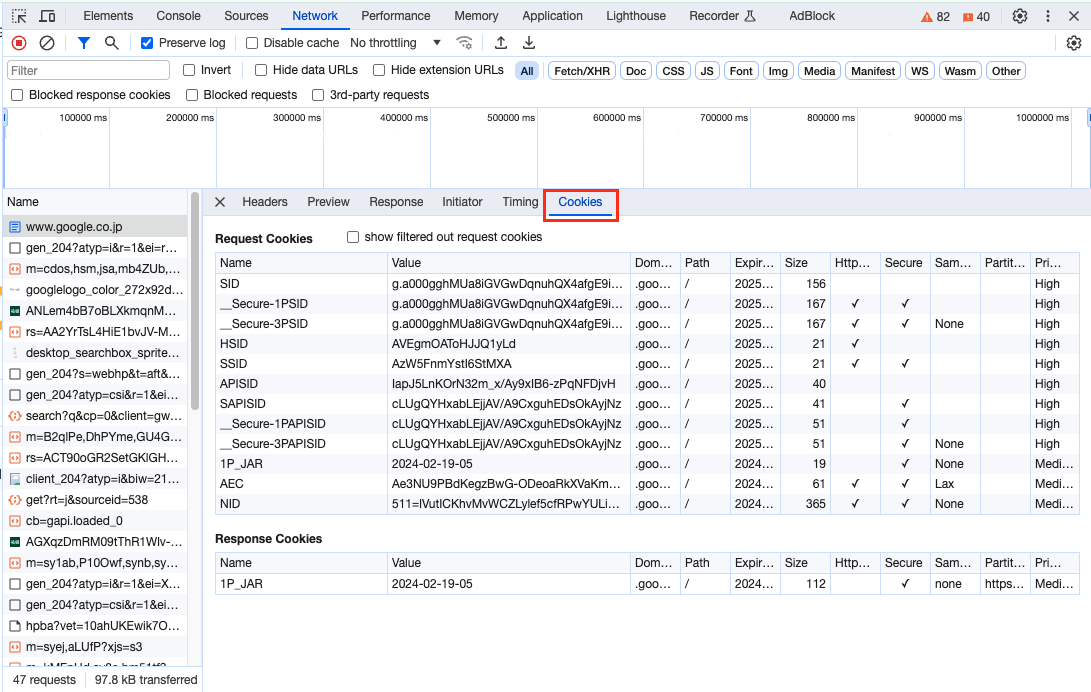
Task: Toggle the device toolbar icon
Action: tap(47, 16)
